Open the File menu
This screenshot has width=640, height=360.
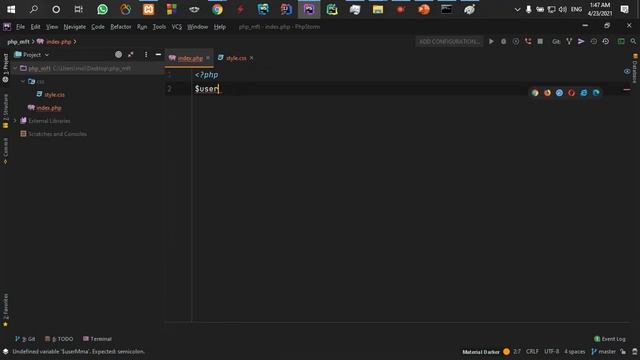click(x=20, y=27)
